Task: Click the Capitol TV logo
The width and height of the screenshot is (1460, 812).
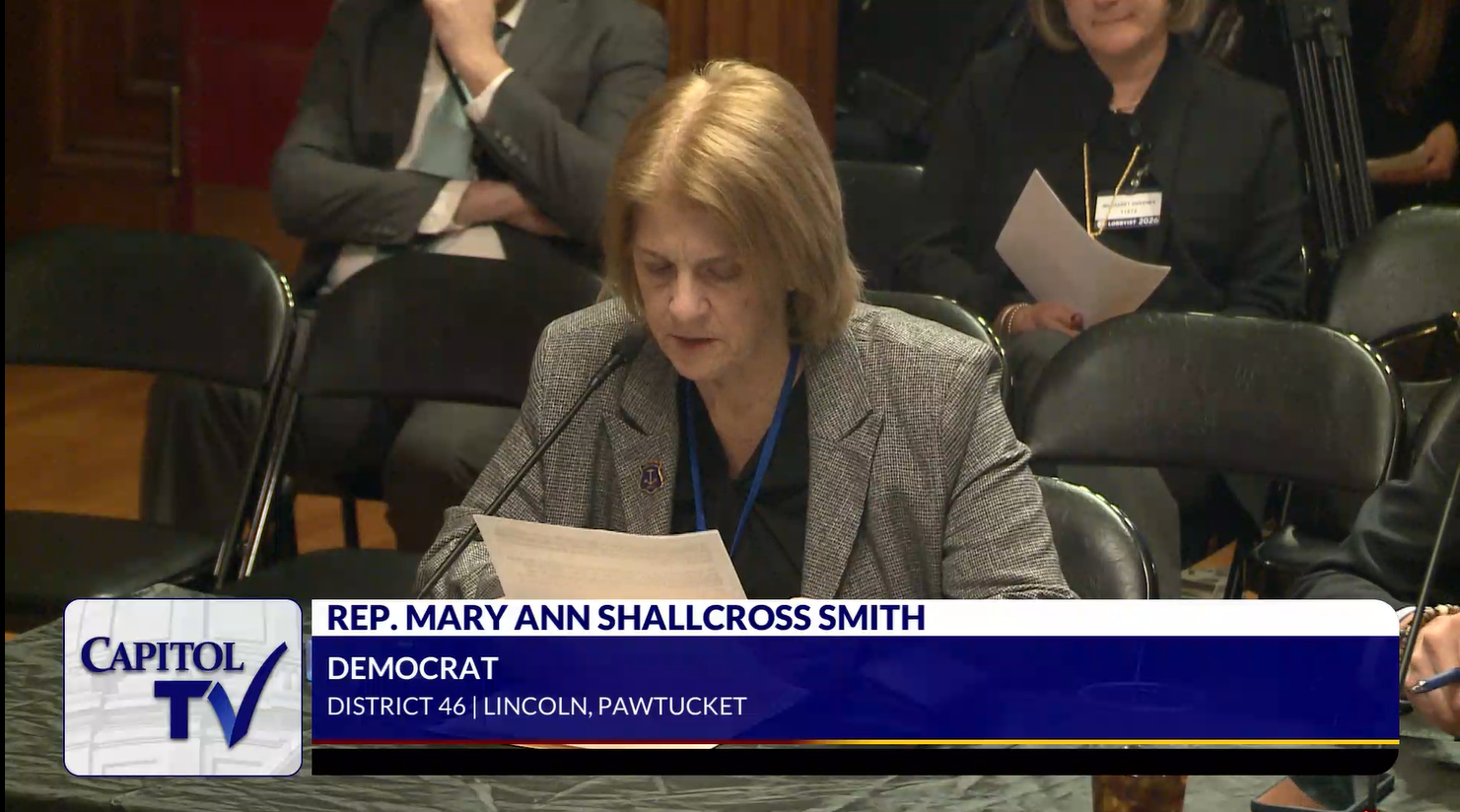Action: (182, 686)
